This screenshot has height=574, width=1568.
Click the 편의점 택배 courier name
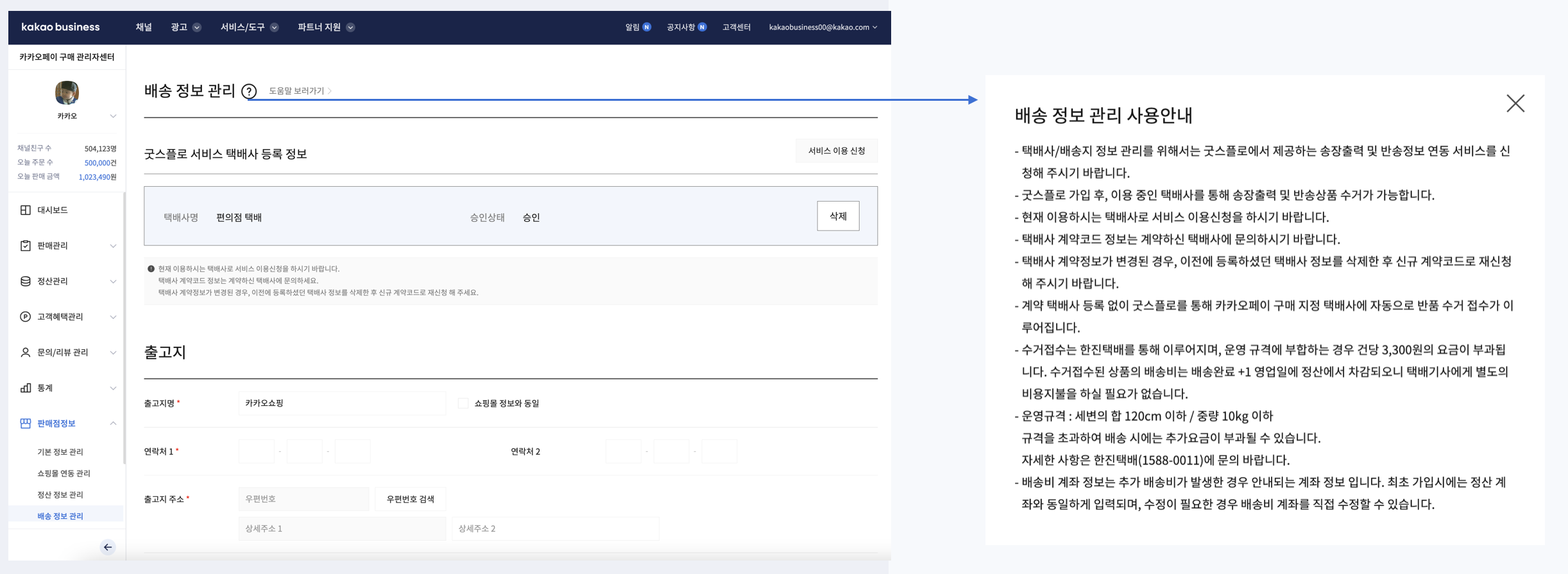coord(239,218)
